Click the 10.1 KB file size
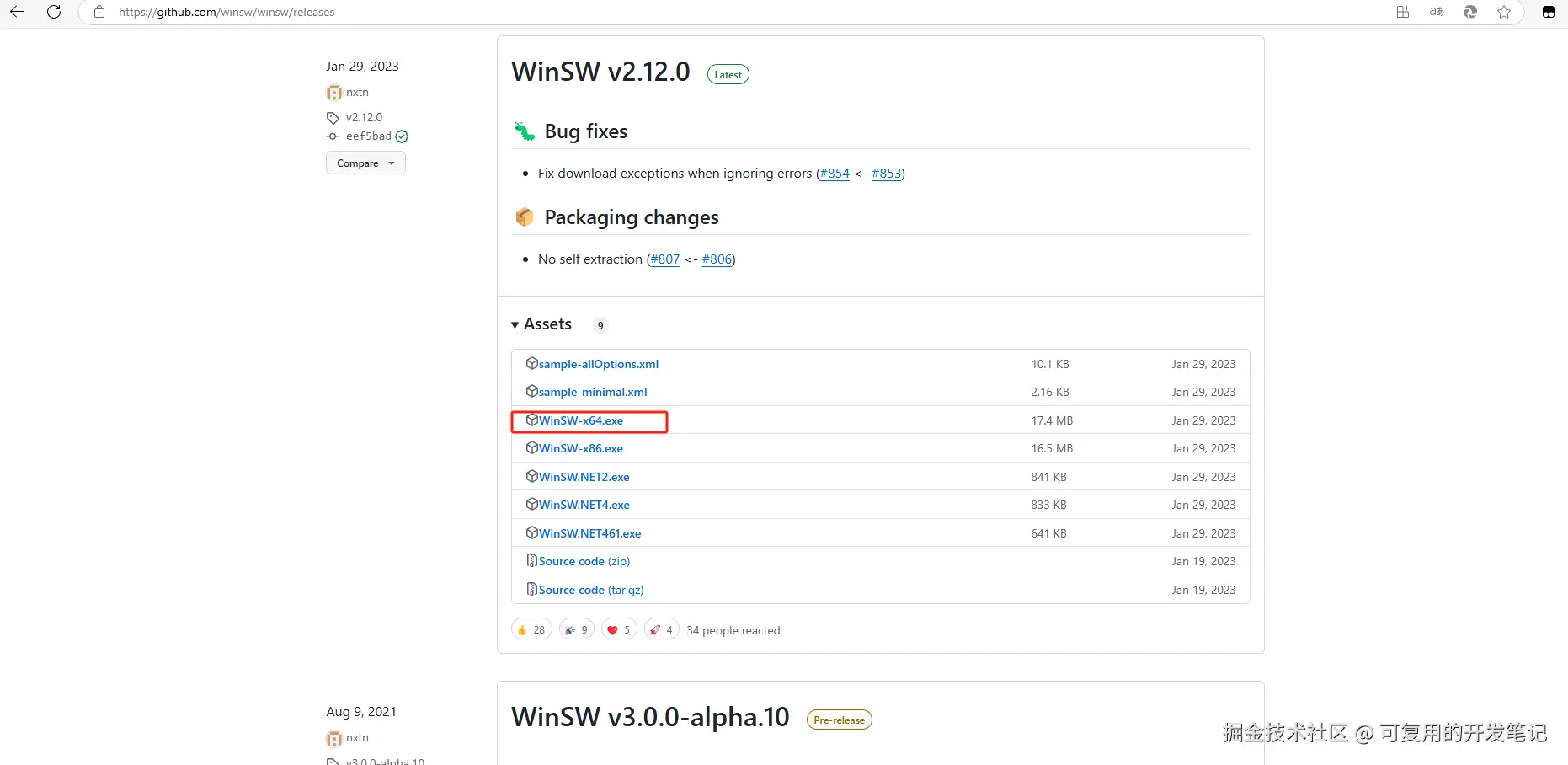The width and height of the screenshot is (1568, 765). [x=1050, y=364]
